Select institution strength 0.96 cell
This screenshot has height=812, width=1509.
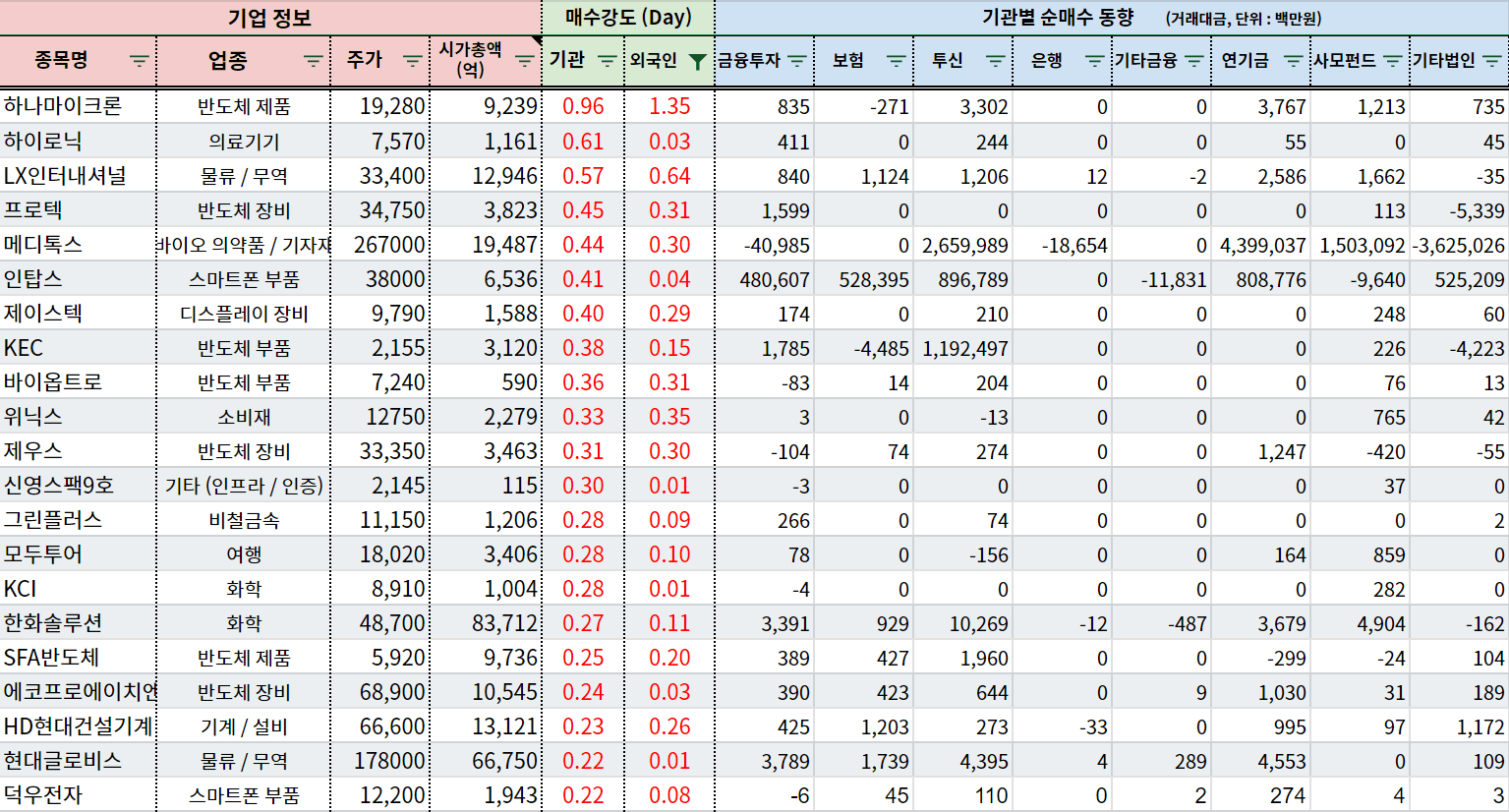(x=583, y=106)
